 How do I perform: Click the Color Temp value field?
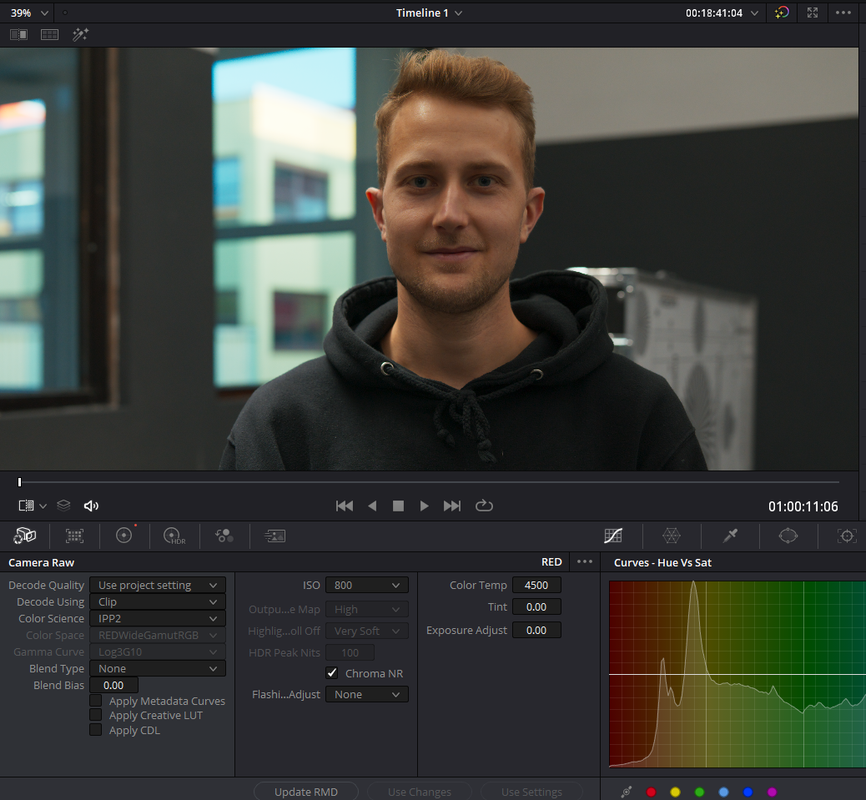[x=536, y=585]
